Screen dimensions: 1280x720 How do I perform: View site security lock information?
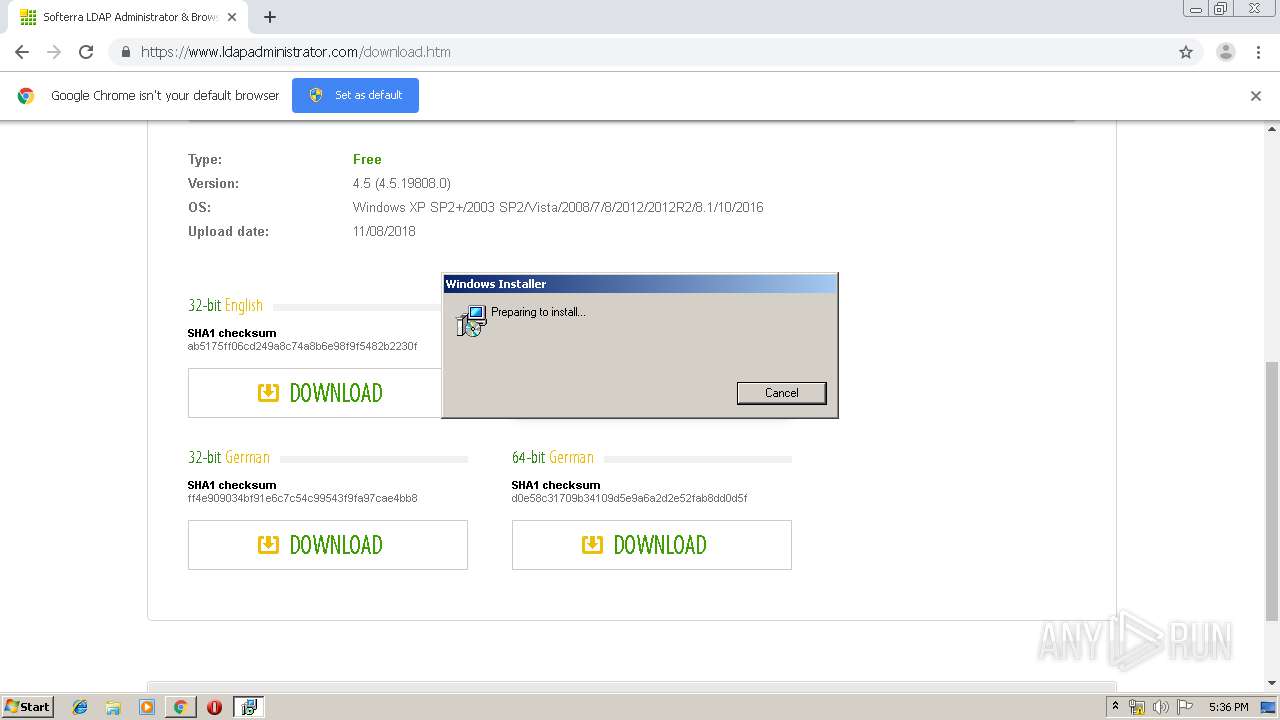point(125,52)
